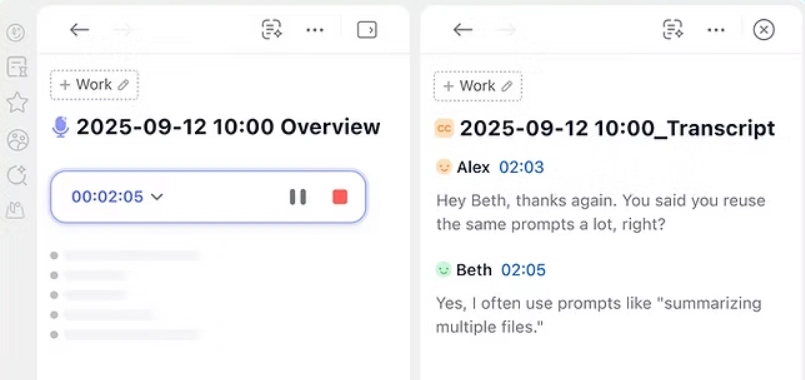The height and width of the screenshot is (380, 805).
Task: Open favorites star icon in sidebar
Action: [16, 103]
